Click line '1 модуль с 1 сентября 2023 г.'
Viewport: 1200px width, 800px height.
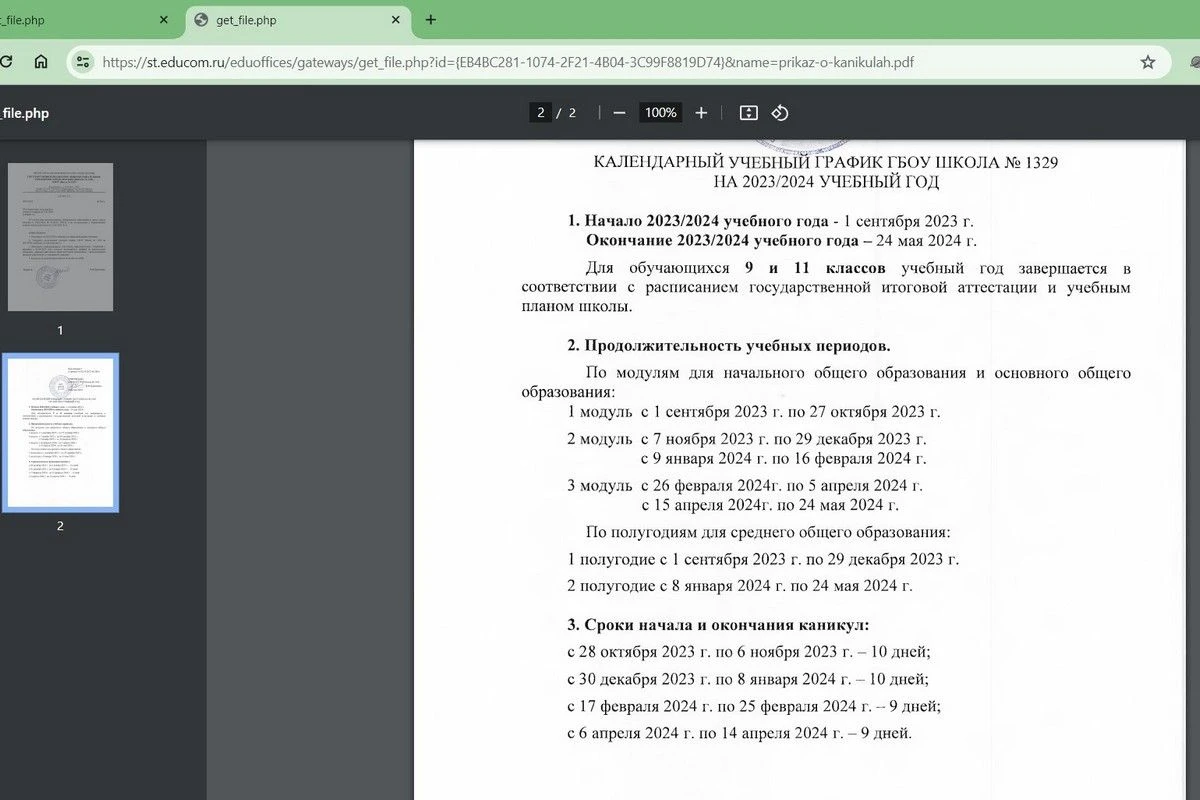(x=754, y=411)
